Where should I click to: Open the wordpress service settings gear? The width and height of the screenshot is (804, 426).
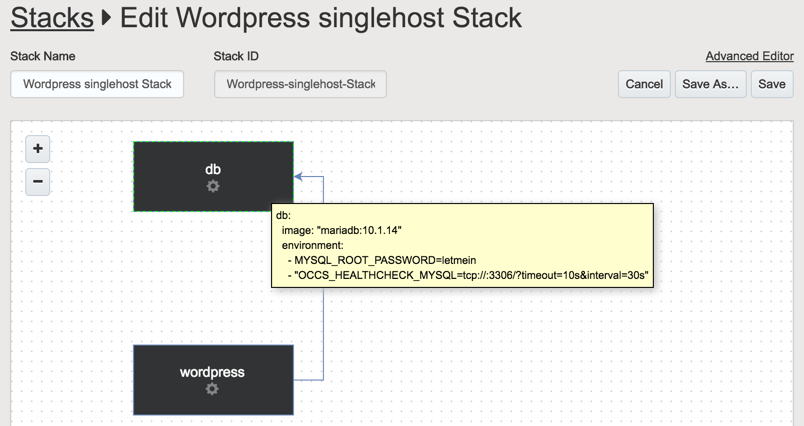coord(212,389)
